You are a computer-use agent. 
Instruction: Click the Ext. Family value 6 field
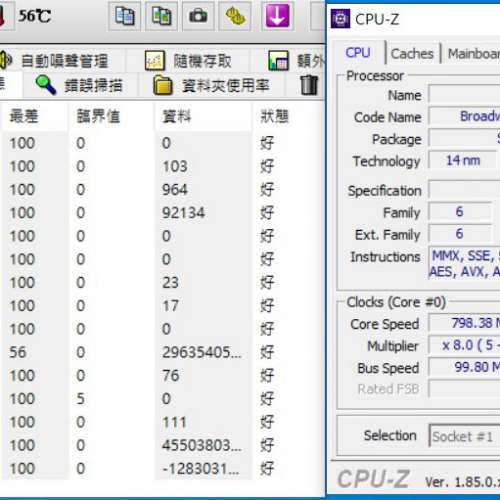pyautogui.click(x=460, y=234)
